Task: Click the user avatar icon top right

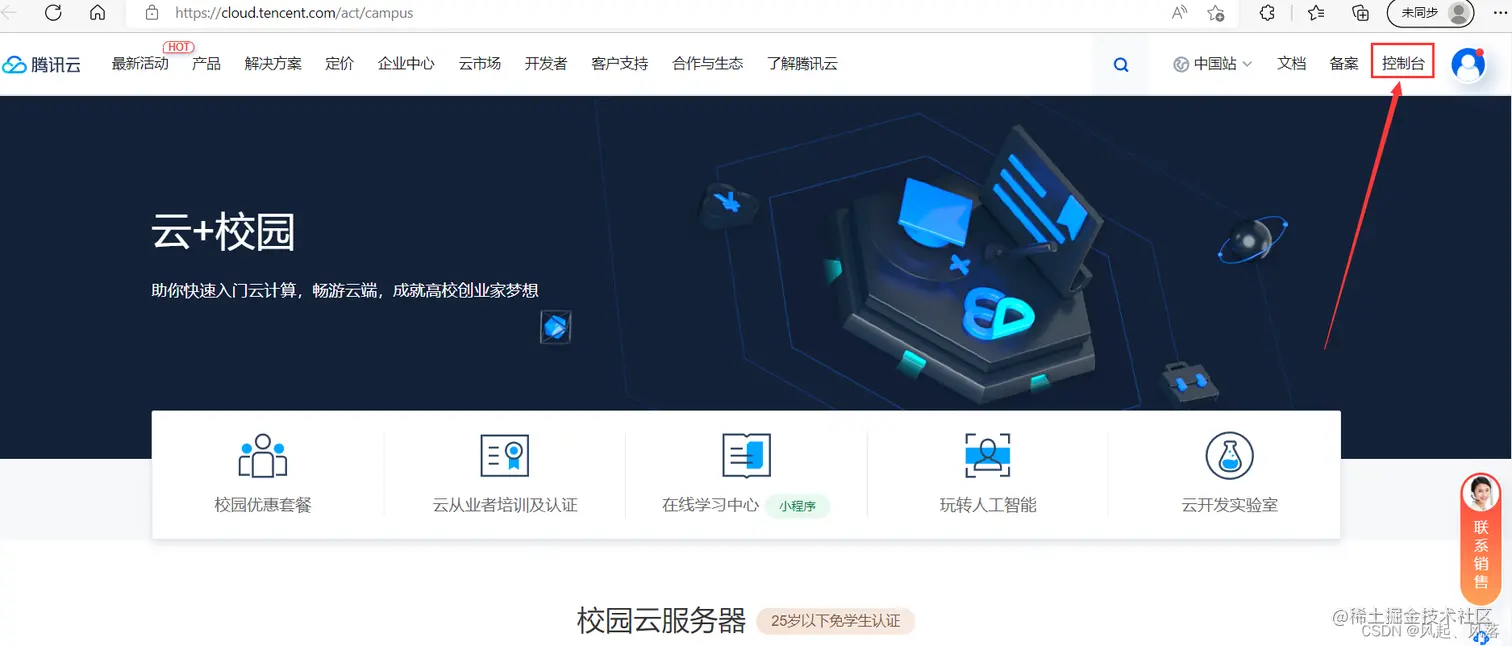Action: pyautogui.click(x=1467, y=63)
